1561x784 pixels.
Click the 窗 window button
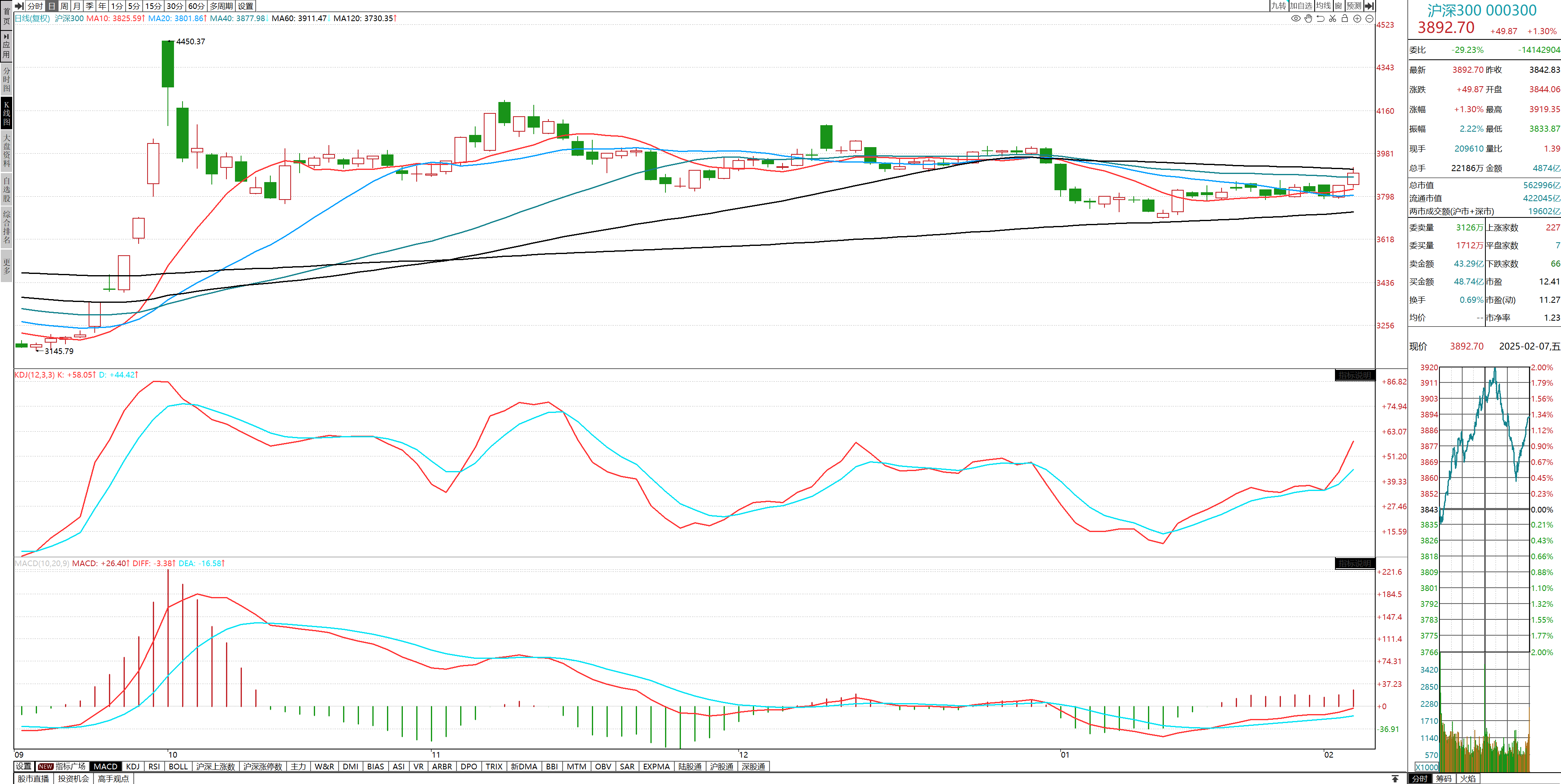pos(1339,6)
